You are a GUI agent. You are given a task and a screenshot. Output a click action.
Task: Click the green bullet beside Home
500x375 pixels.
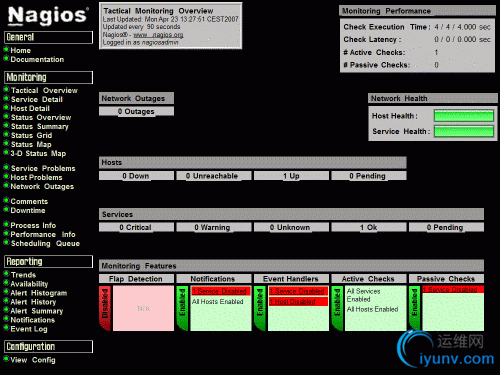[6, 50]
